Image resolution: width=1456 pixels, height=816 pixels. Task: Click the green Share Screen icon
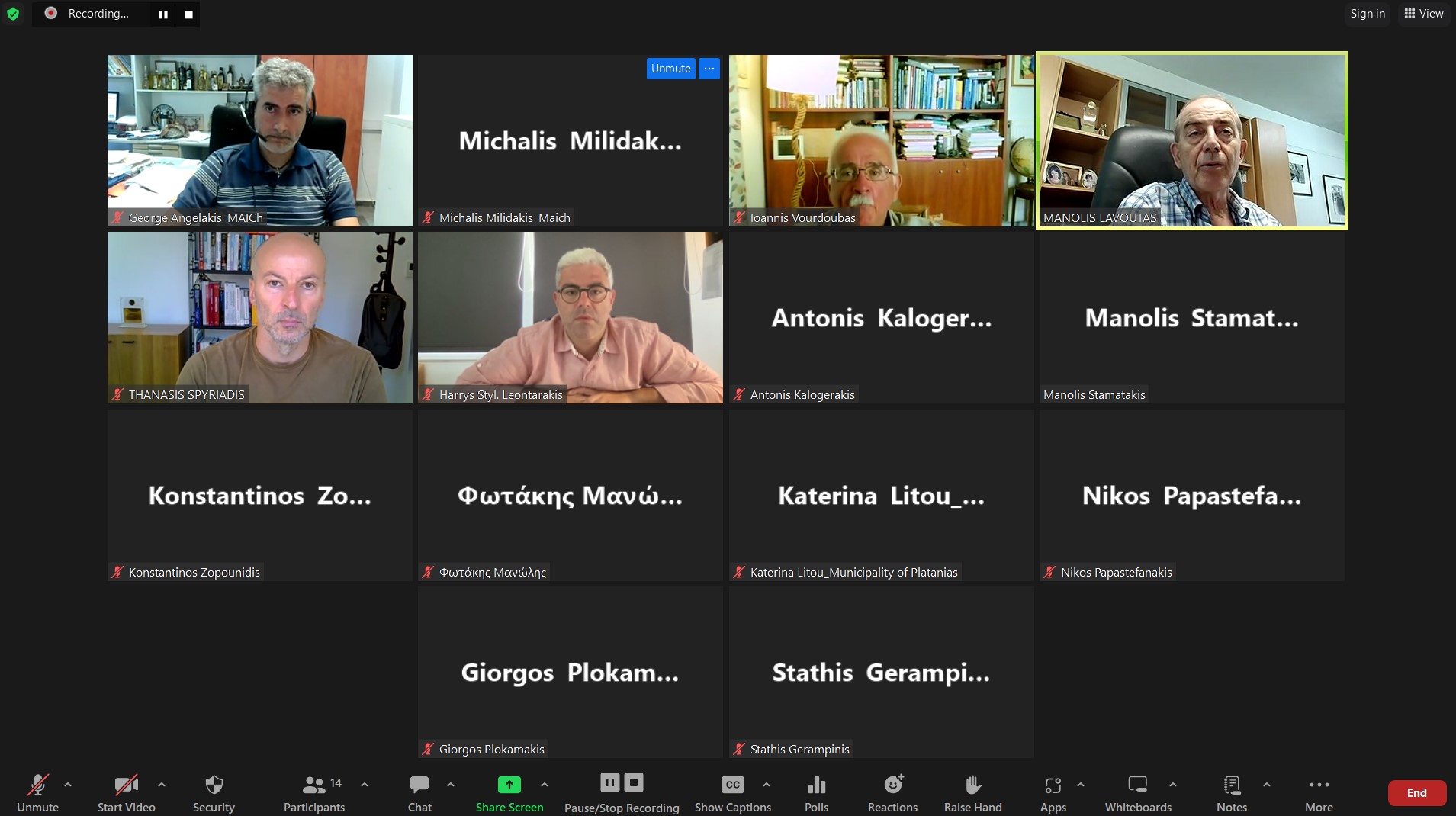[x=509, y=785]
